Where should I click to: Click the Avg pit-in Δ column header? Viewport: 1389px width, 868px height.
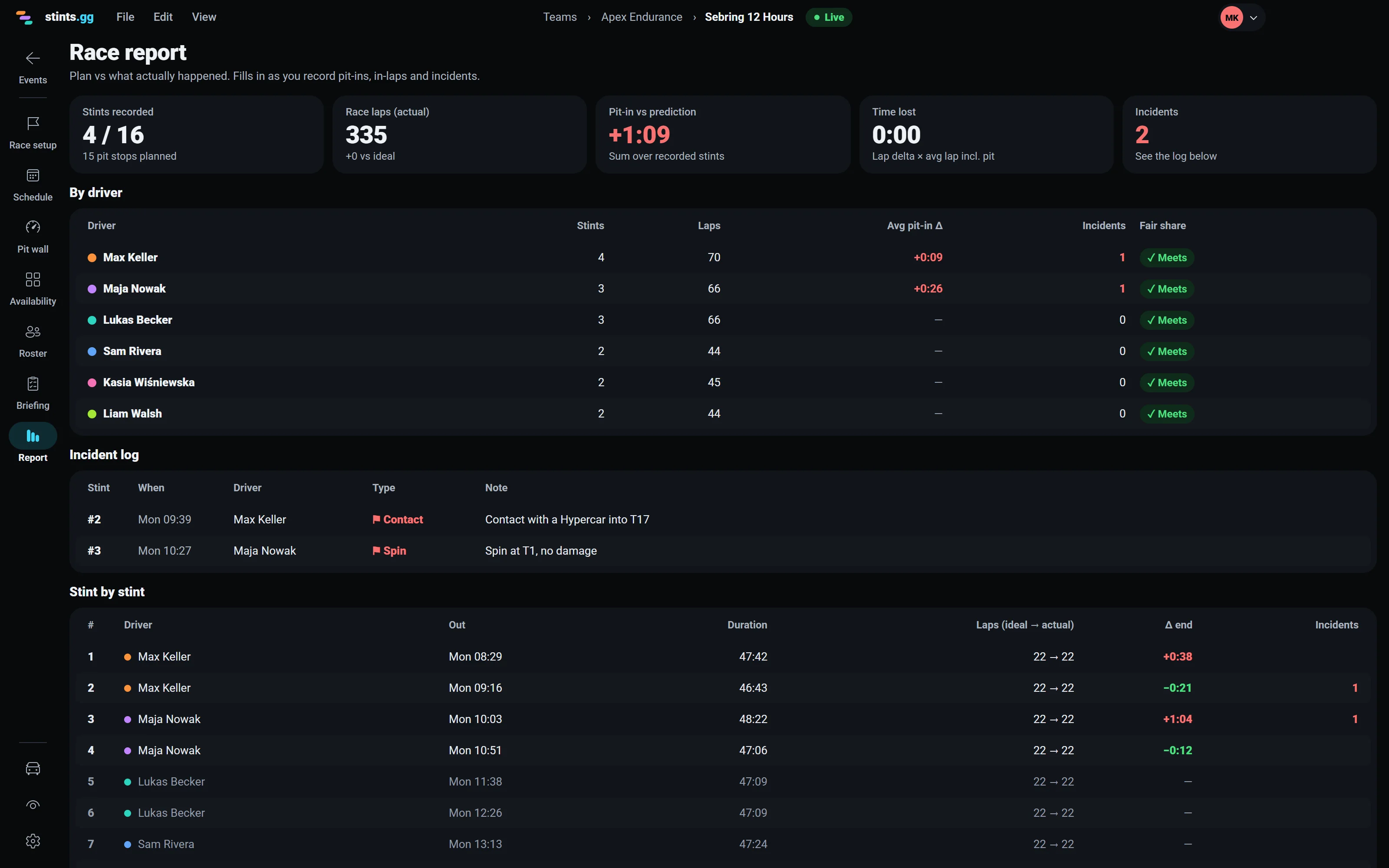914,226
